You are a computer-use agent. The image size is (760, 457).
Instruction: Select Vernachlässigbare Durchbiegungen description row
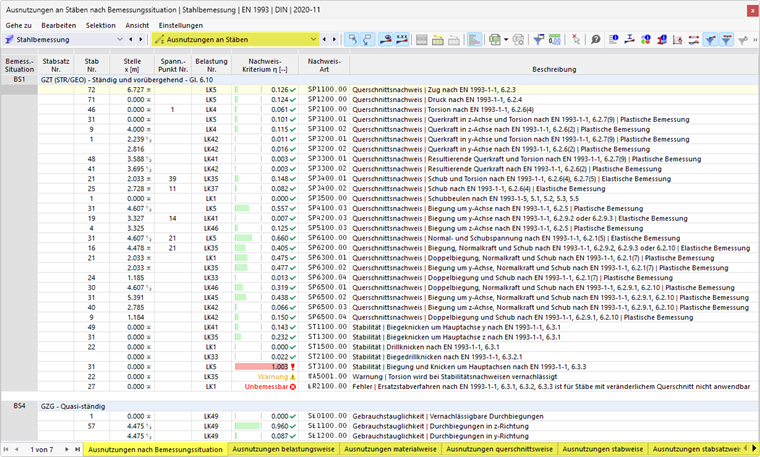pos(554,416)
